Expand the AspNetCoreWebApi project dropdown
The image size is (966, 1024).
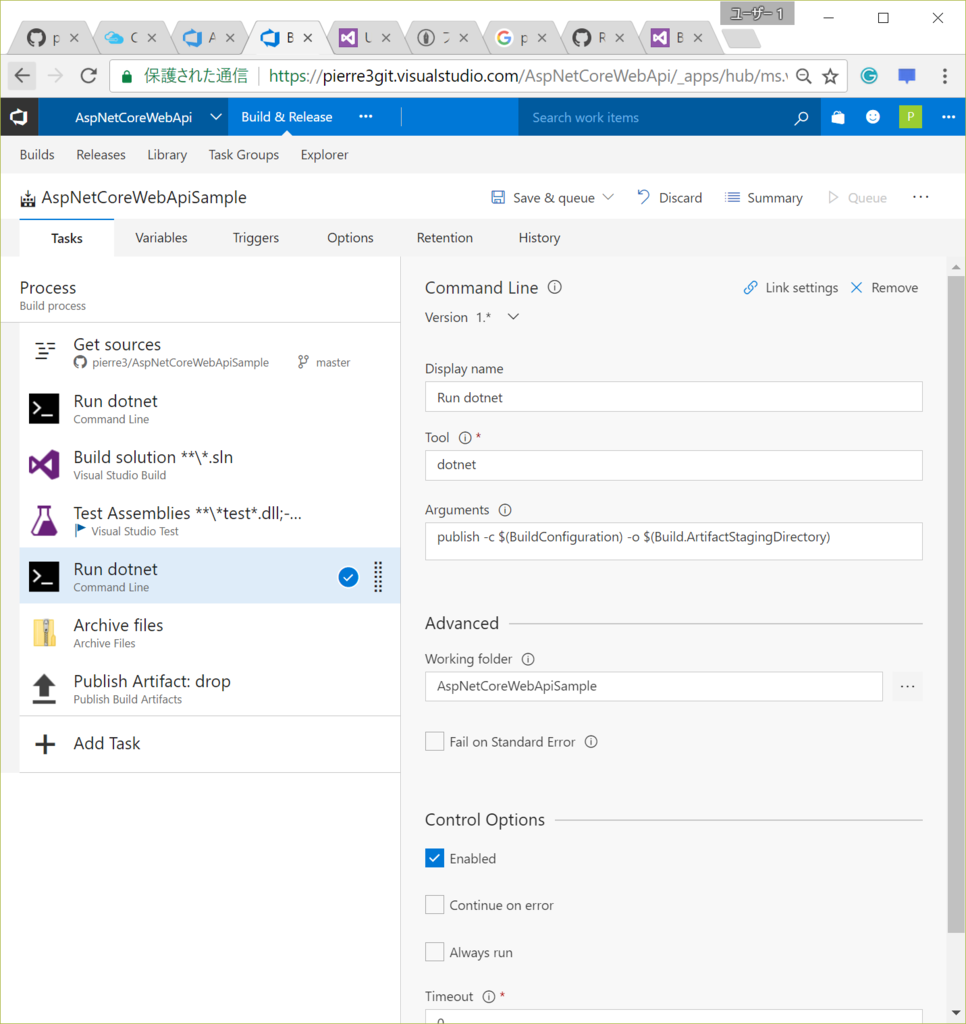pyautogui.click(x=216, y=117)
